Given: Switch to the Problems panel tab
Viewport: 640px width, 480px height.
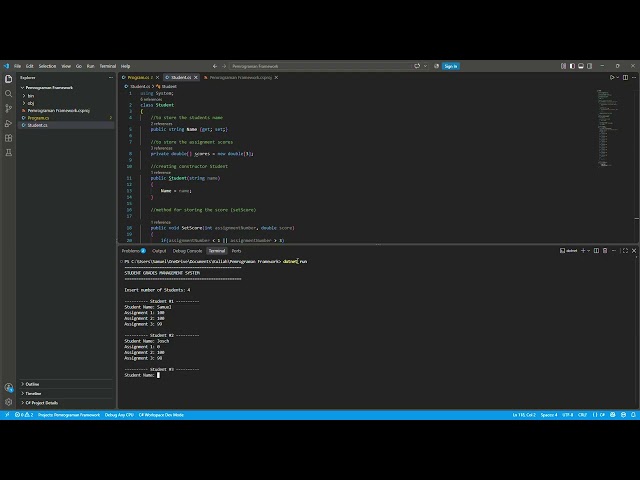Looking at the screenshot, I should [x=133, y=251].
